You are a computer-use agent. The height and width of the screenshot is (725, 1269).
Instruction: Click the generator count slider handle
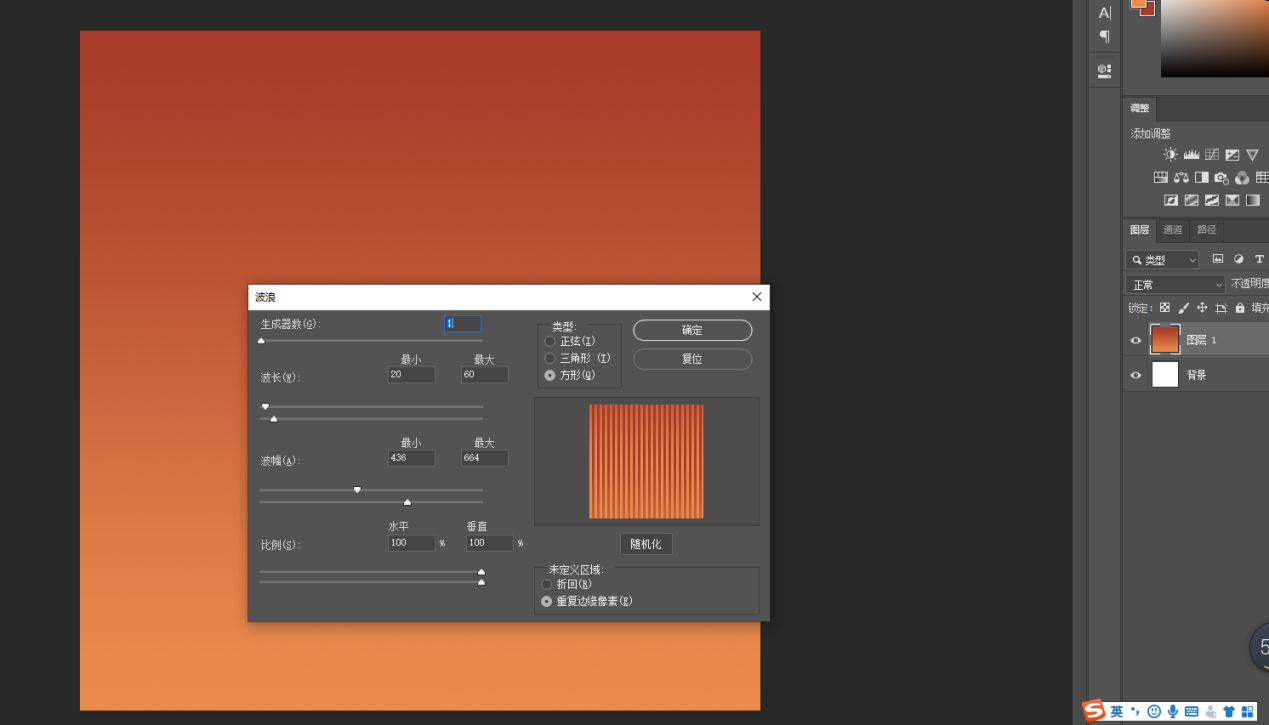click(261, 341)
